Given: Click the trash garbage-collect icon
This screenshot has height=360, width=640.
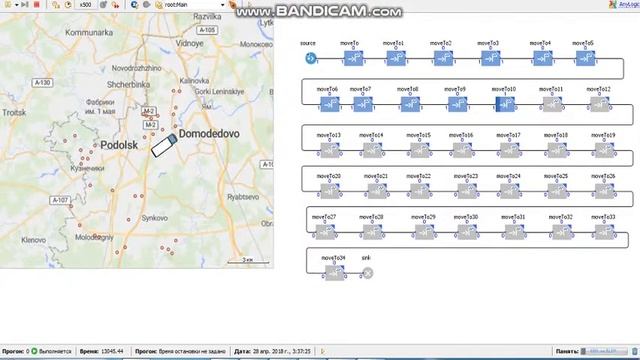Looking at the screenshot, I should (635, 351).
